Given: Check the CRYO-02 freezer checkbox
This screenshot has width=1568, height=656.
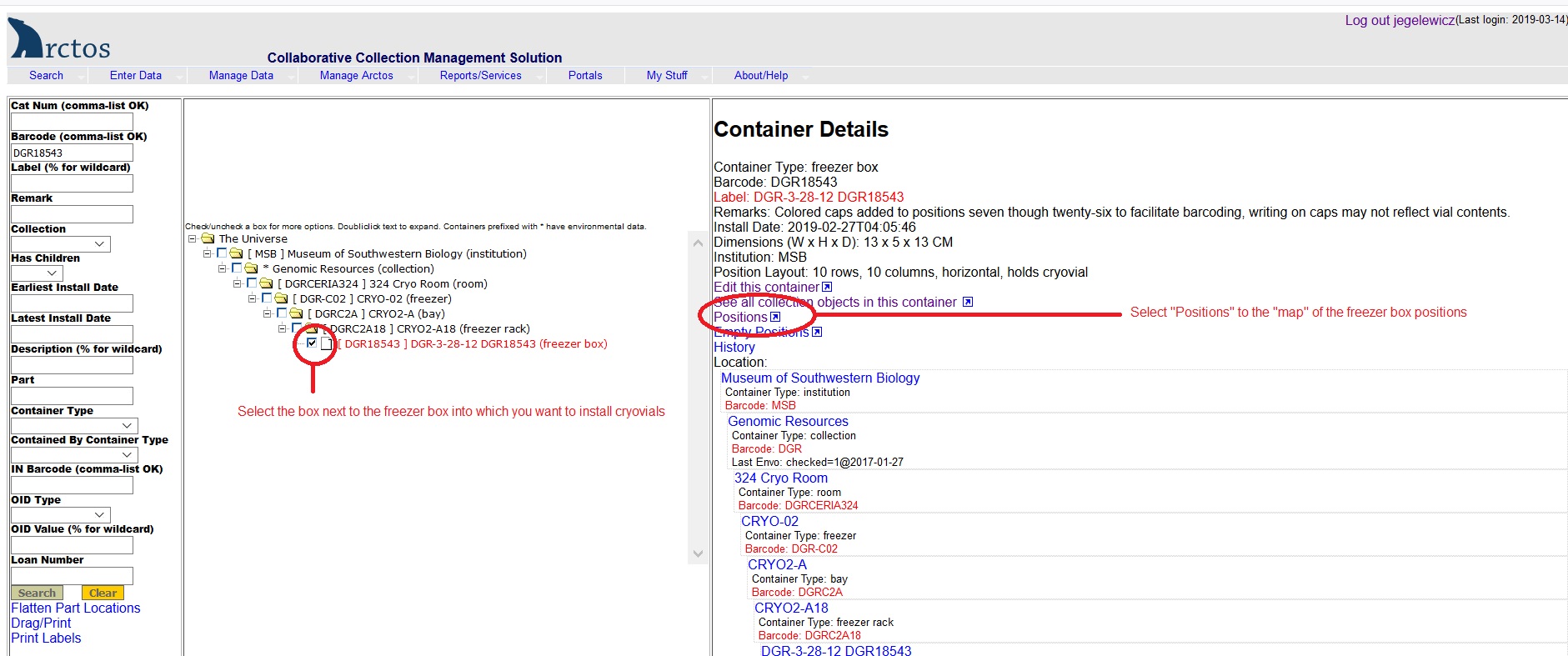Looking at the screenshot, I should coord(267,298).
